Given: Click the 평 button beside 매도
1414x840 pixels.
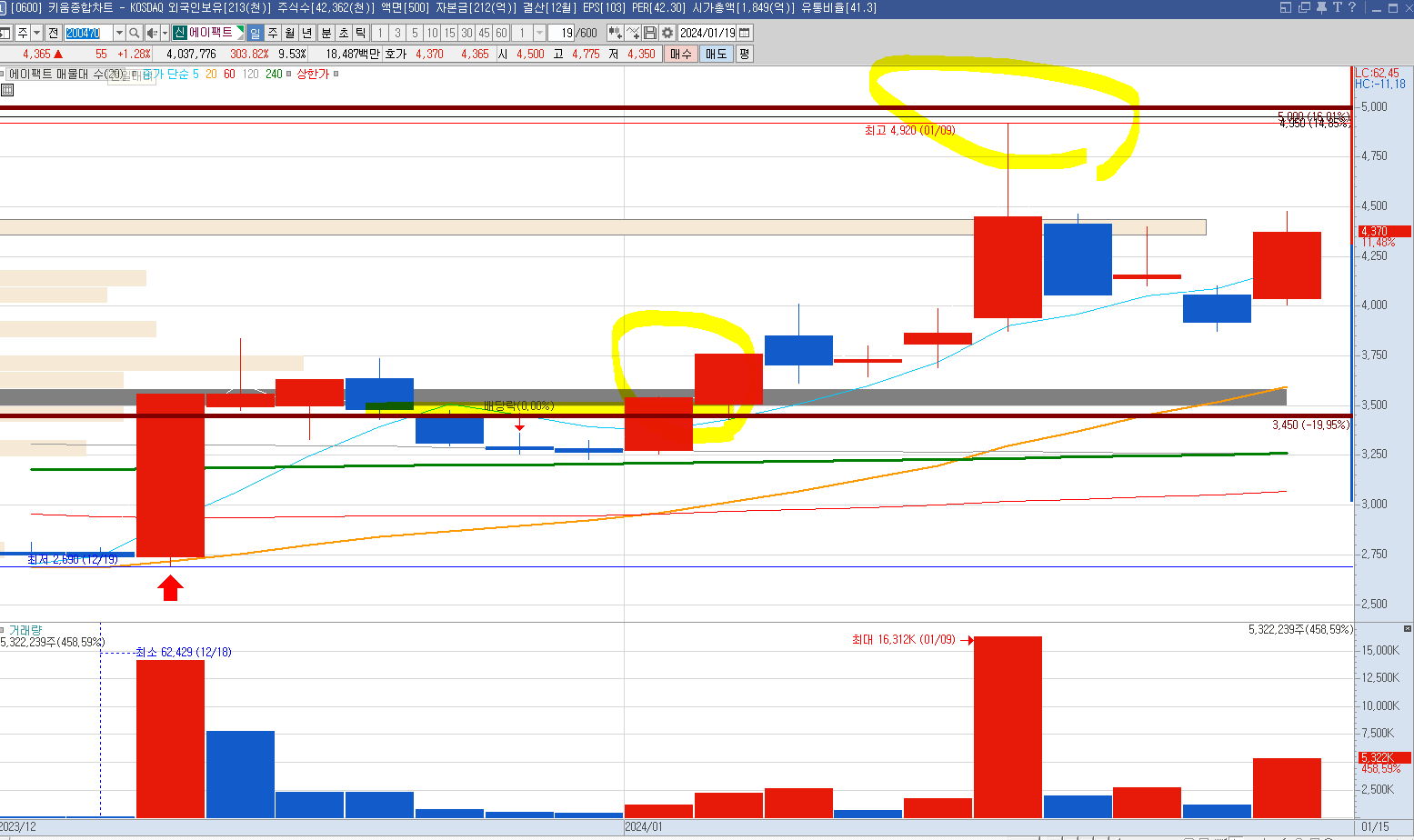Looking at the screenshot, I should pos(744,54).
